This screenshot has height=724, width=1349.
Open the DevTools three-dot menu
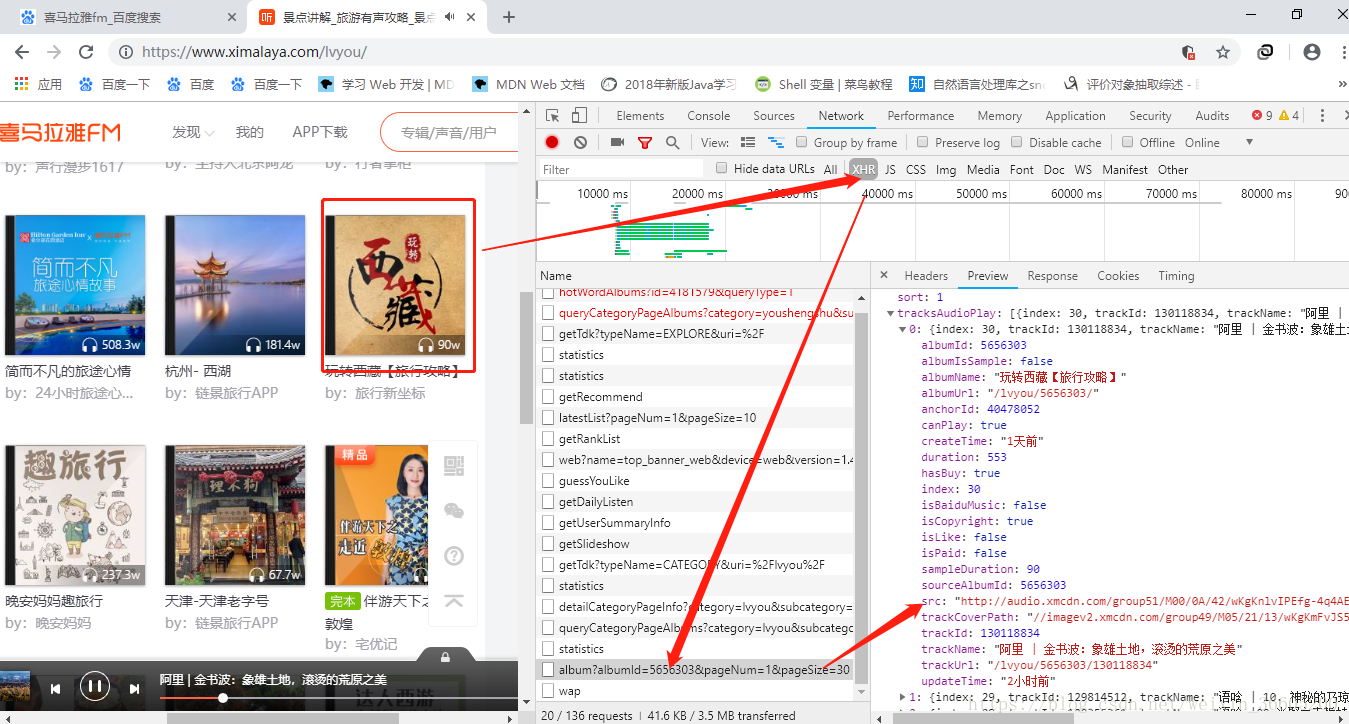[x=1322, y=116]
